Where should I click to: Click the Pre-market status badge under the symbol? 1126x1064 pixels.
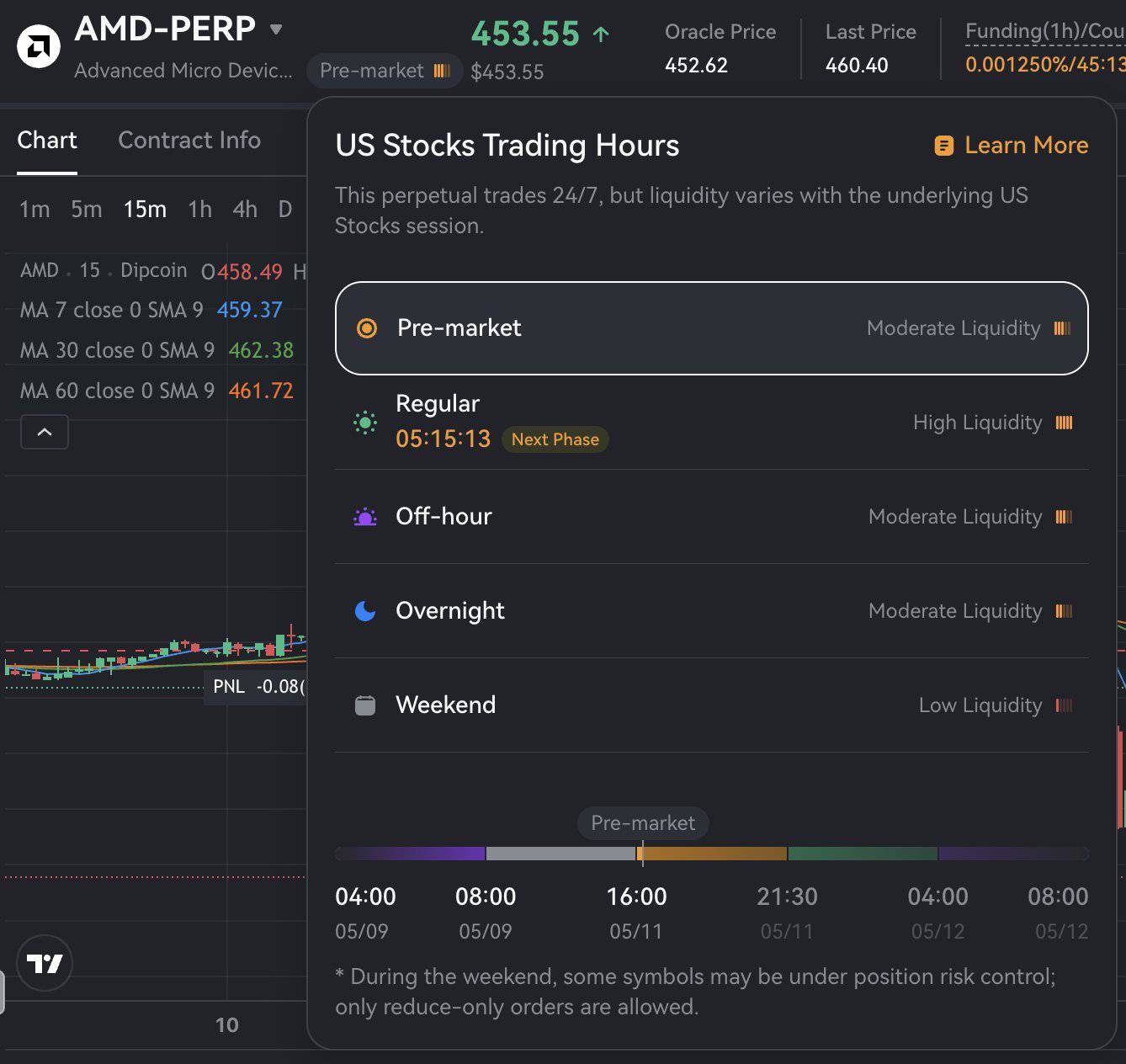point(385,71)
